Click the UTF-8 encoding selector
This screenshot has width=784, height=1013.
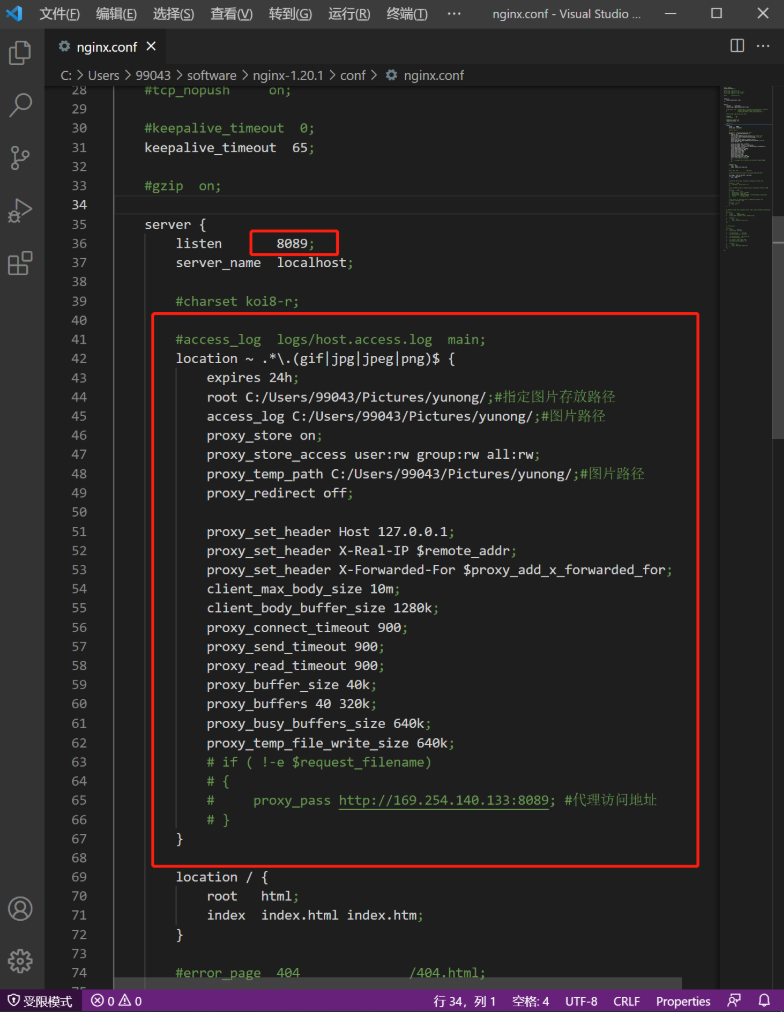581,1001
